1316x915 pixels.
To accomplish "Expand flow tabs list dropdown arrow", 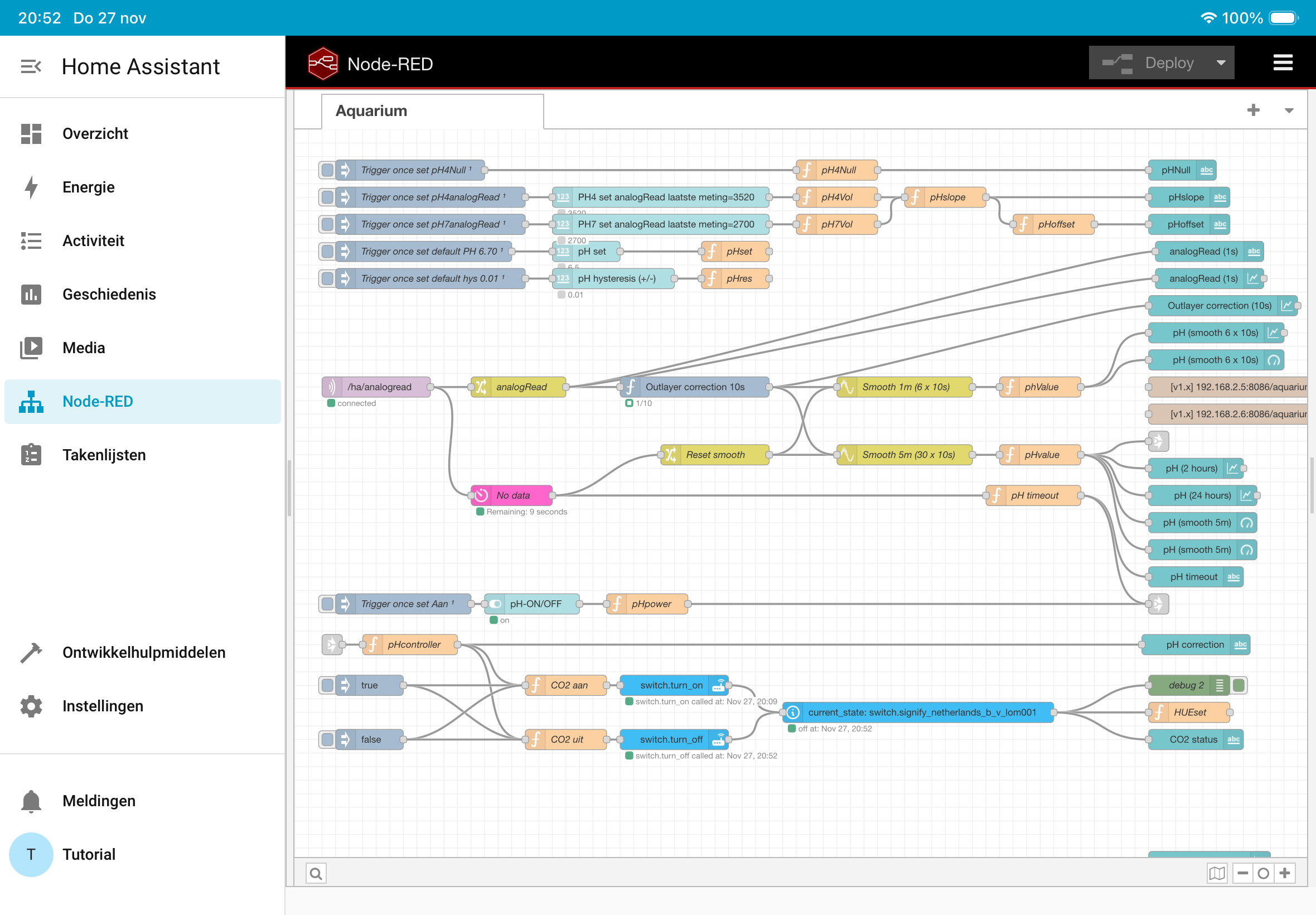I will pyautogui.click(x=1289, y=110).
